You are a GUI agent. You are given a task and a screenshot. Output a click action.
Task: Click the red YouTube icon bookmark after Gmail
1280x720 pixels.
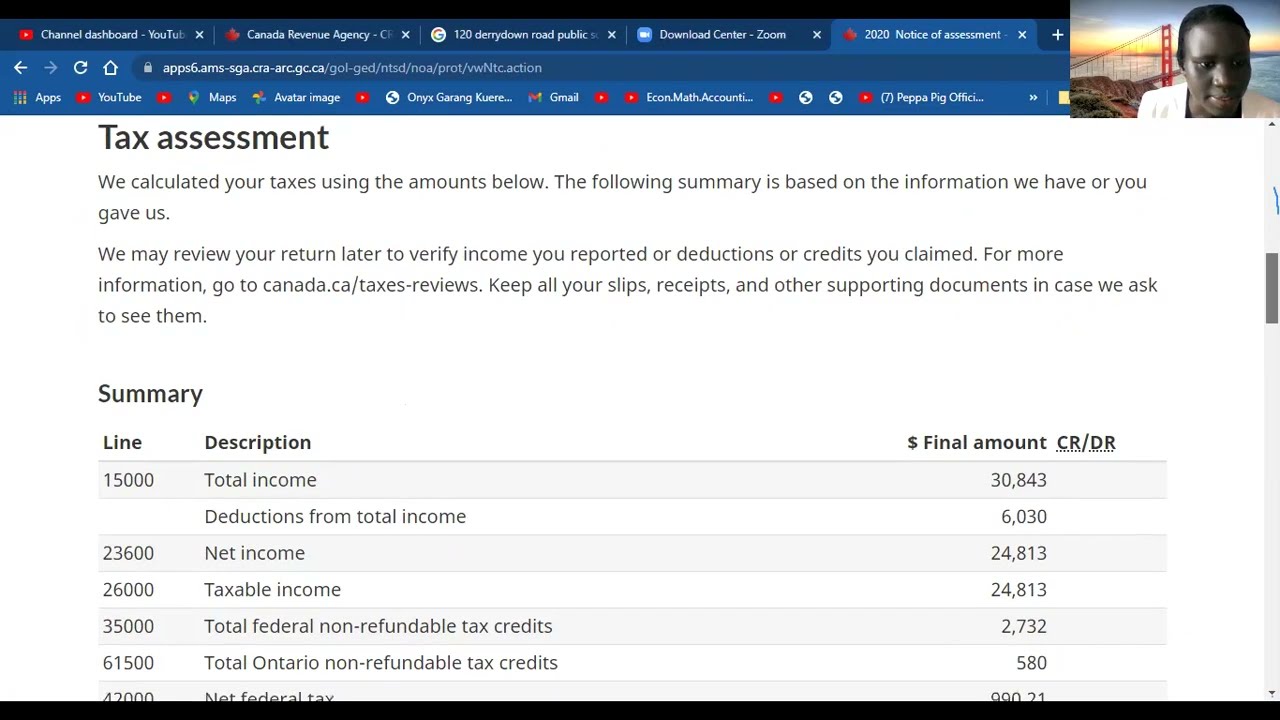[x=601, y=97]
